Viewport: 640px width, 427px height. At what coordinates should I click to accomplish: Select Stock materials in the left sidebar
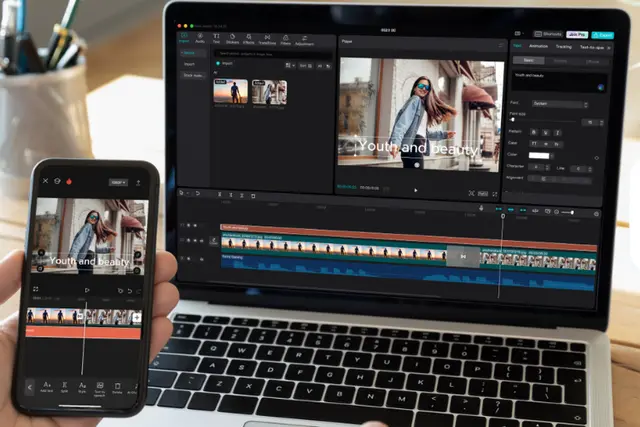tap(193, 76)
